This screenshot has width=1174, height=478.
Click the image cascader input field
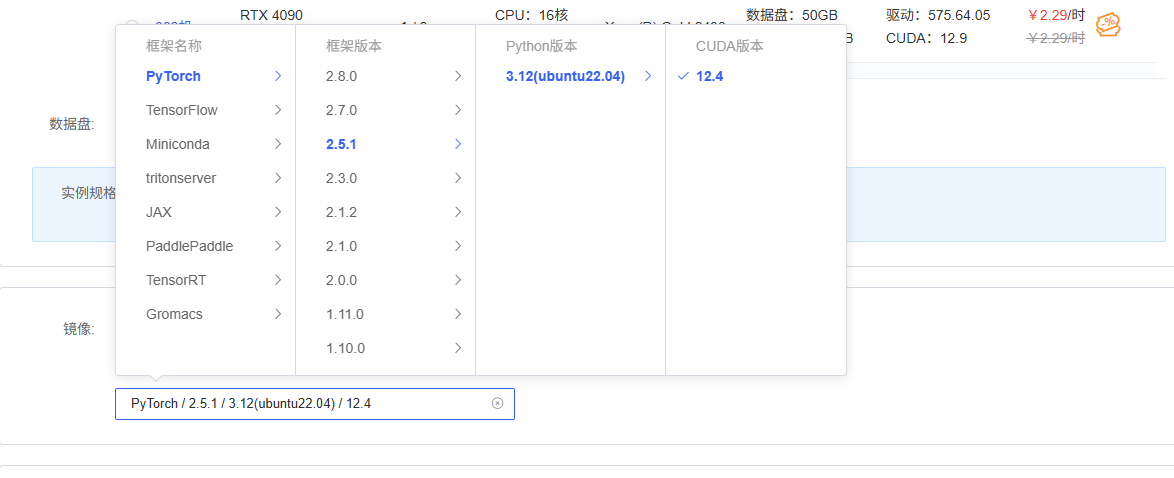point(314,404)
